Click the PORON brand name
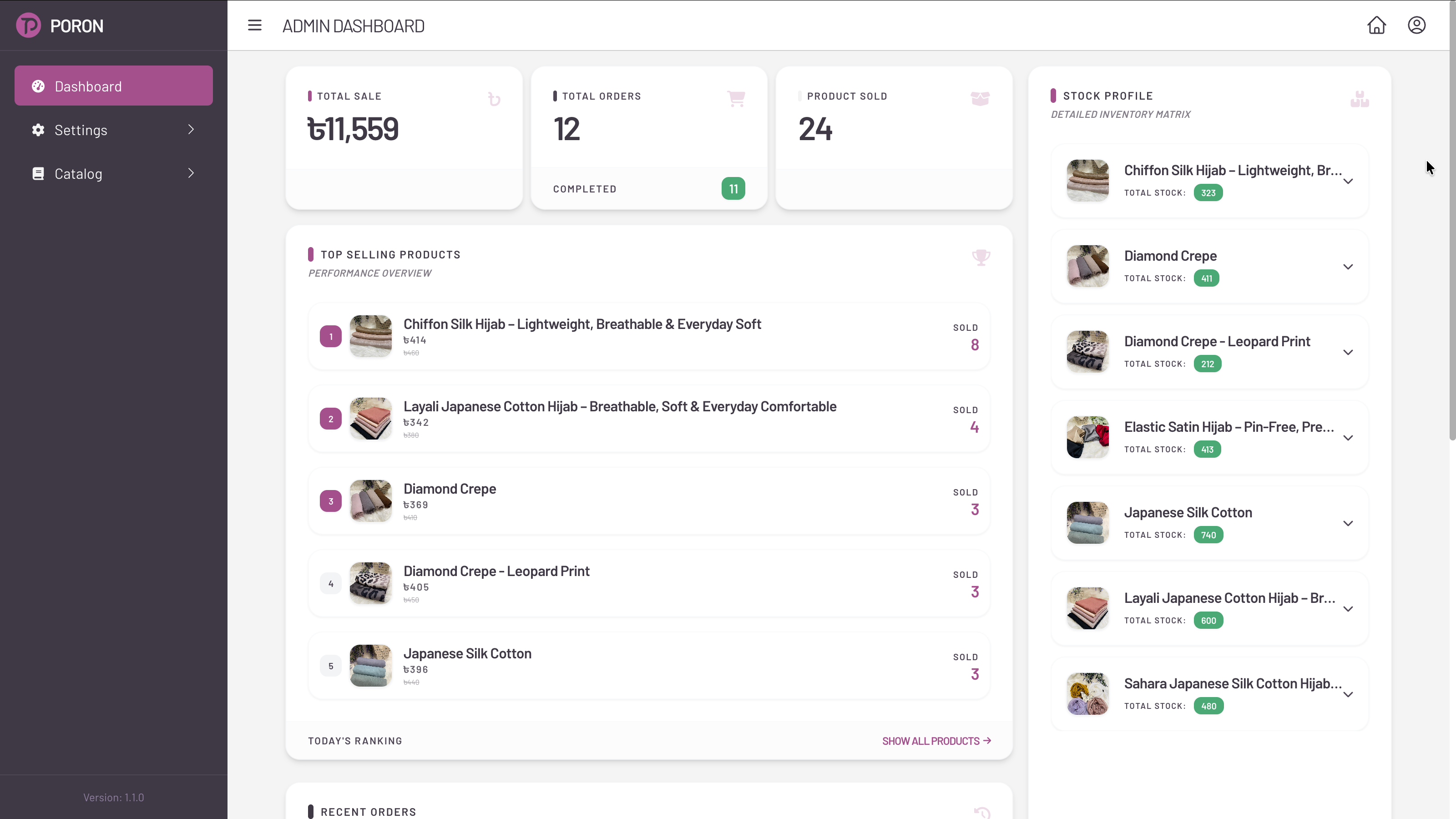 tap(77, 26)
